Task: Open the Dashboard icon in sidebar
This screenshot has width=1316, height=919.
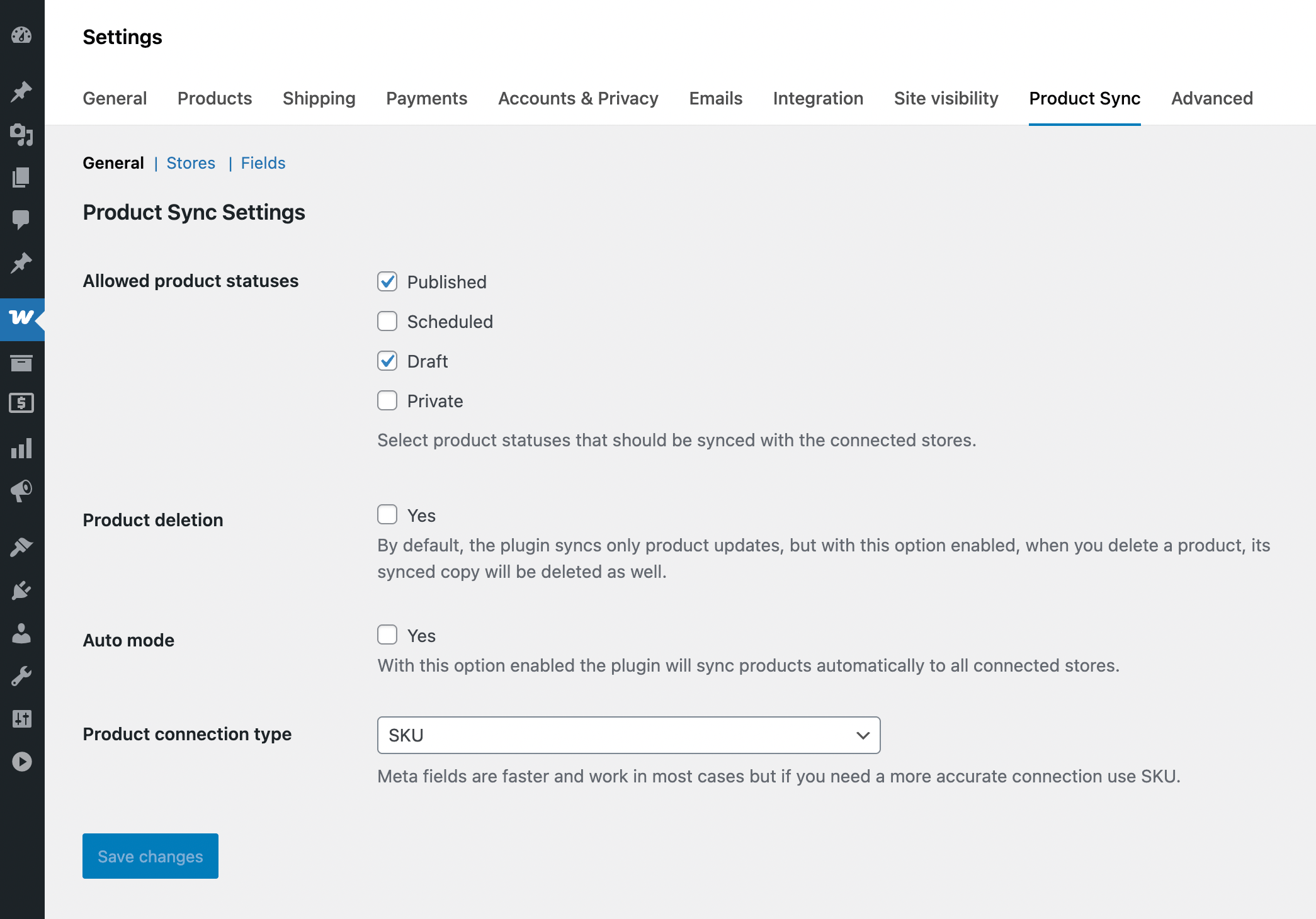Action: tap(21, 35)
